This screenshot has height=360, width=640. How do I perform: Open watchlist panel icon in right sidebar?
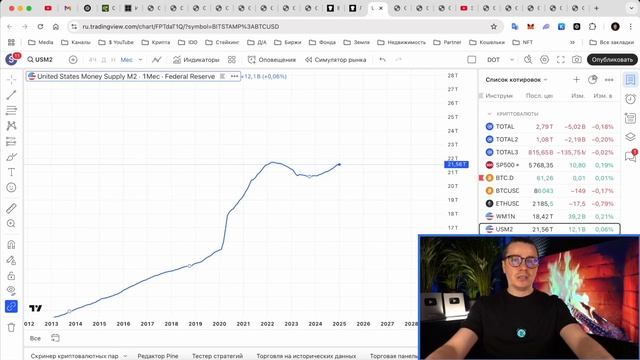point(630,80)
